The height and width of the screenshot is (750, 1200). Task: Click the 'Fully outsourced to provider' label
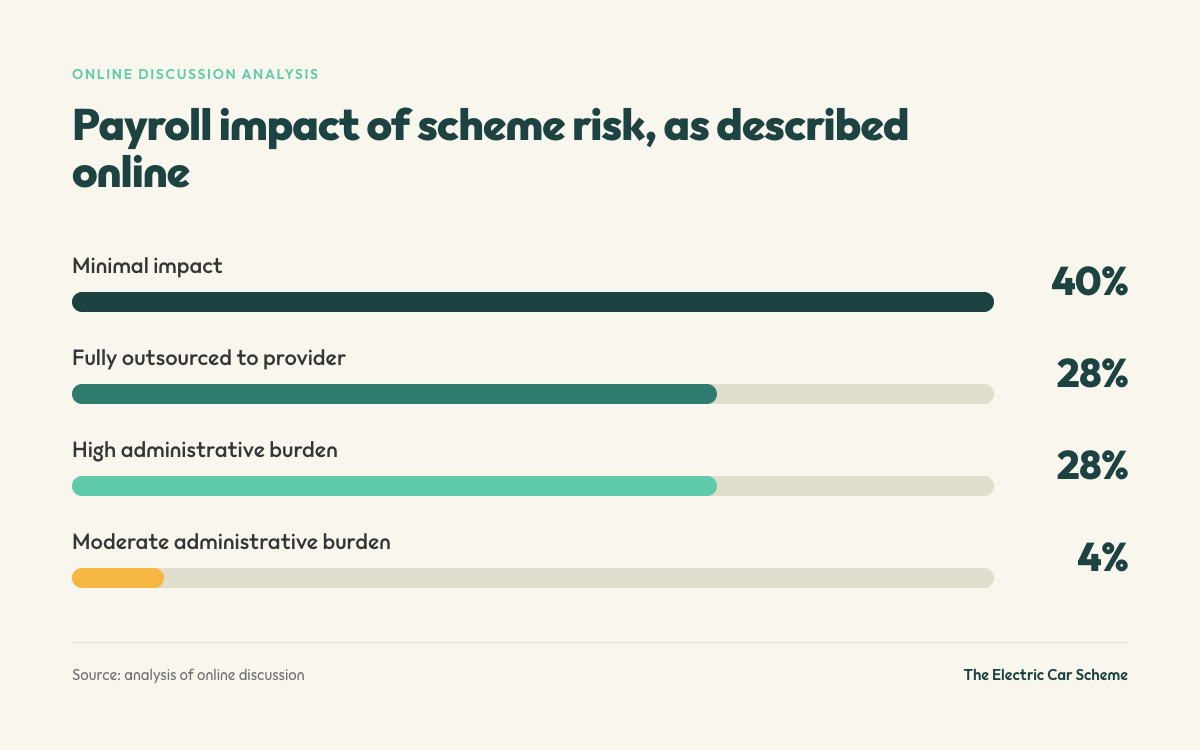click(209, 358)
